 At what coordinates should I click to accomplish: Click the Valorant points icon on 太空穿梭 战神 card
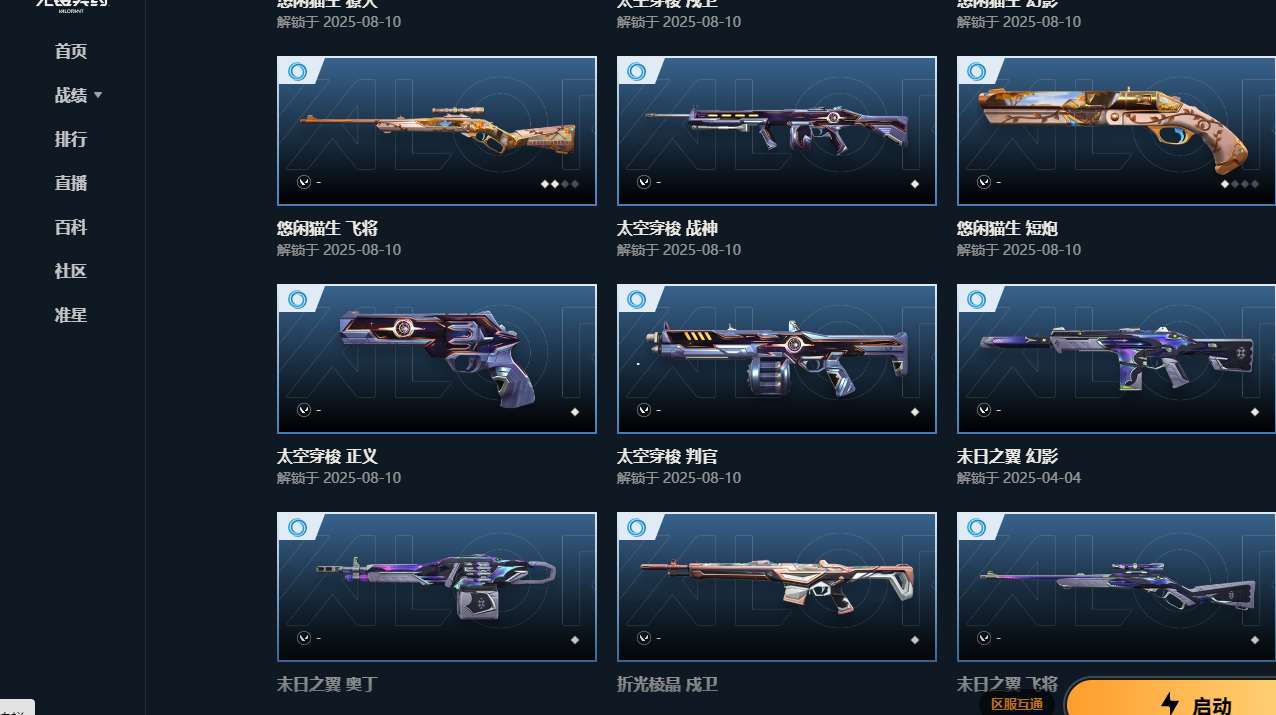[644, 182]
